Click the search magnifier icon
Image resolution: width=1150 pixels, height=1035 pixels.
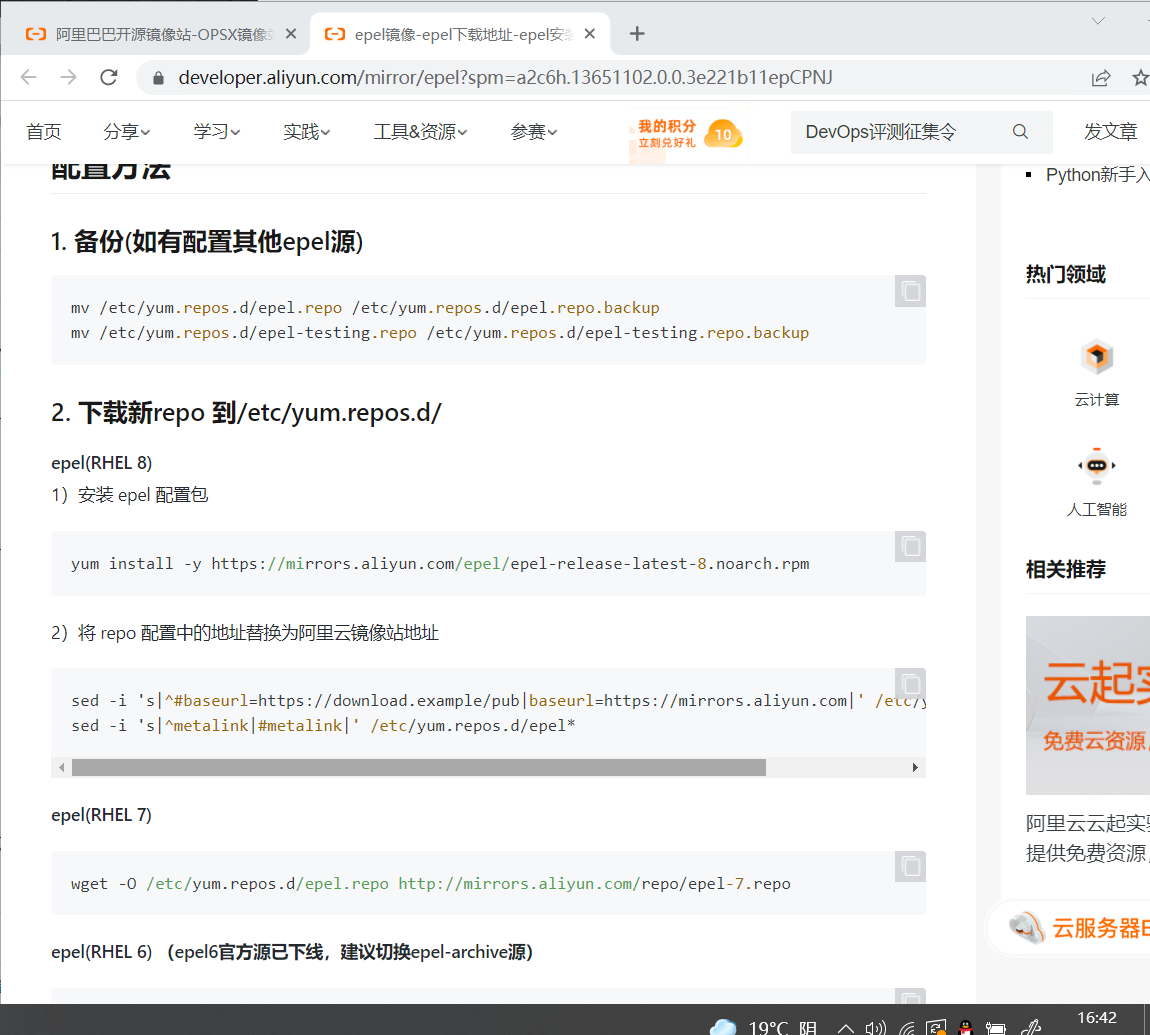tap(1020, 131)
